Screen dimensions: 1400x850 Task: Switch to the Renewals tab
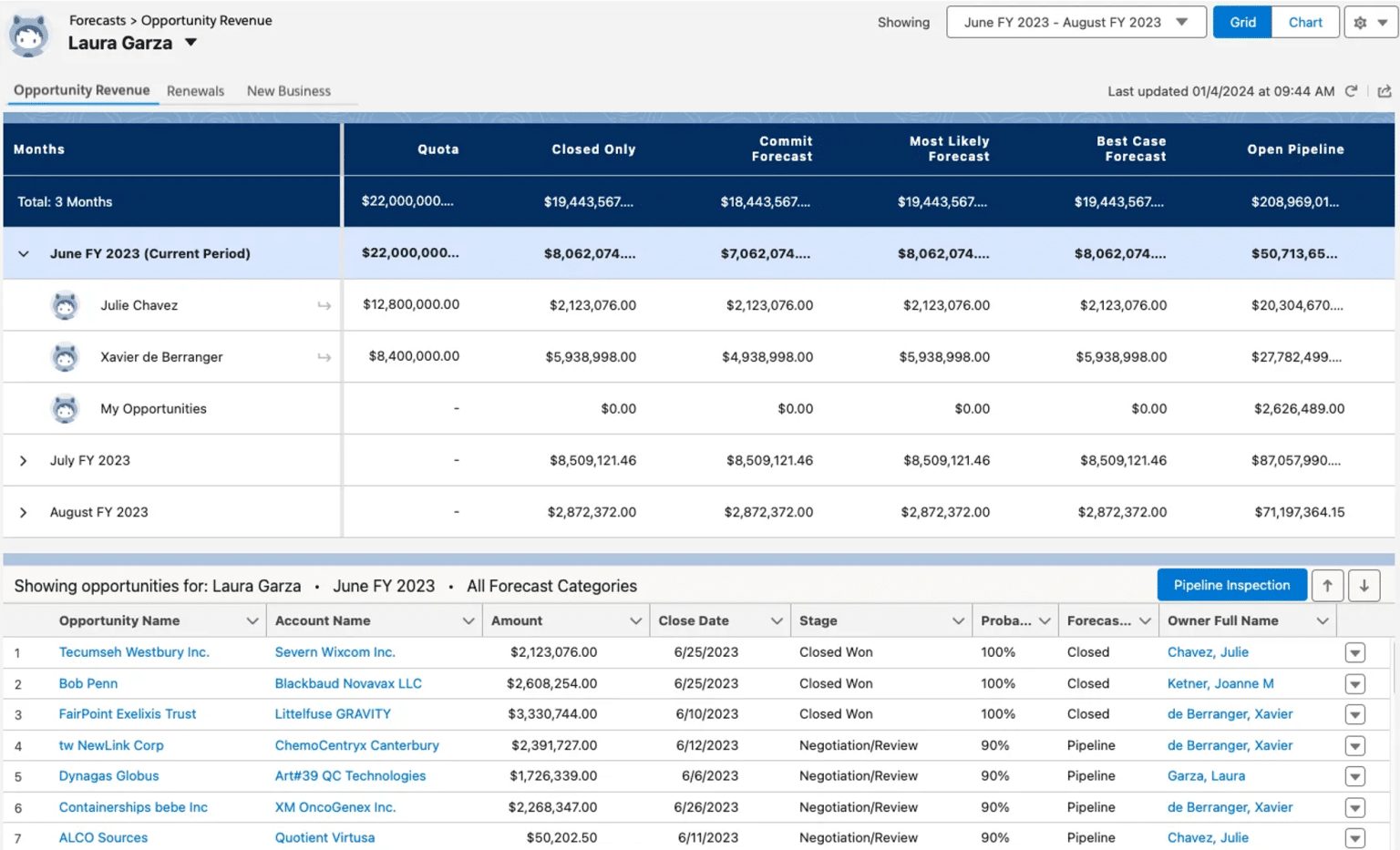[x=195, y=90]
